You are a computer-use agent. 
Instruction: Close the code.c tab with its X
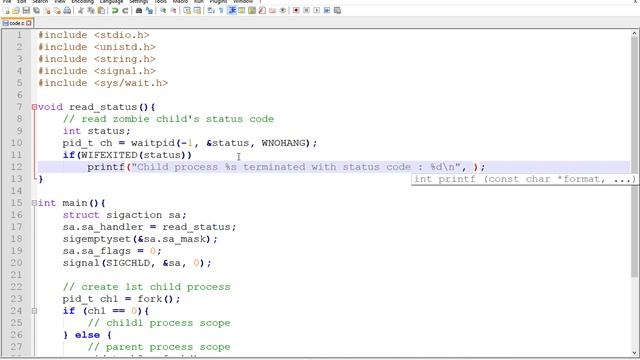[29, 23]
